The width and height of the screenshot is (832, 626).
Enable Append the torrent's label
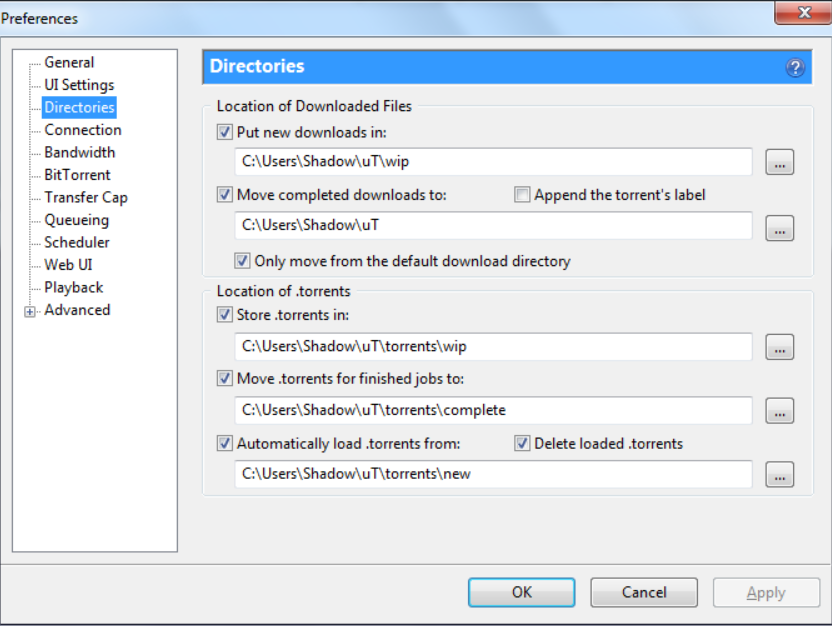pos(521,194)
